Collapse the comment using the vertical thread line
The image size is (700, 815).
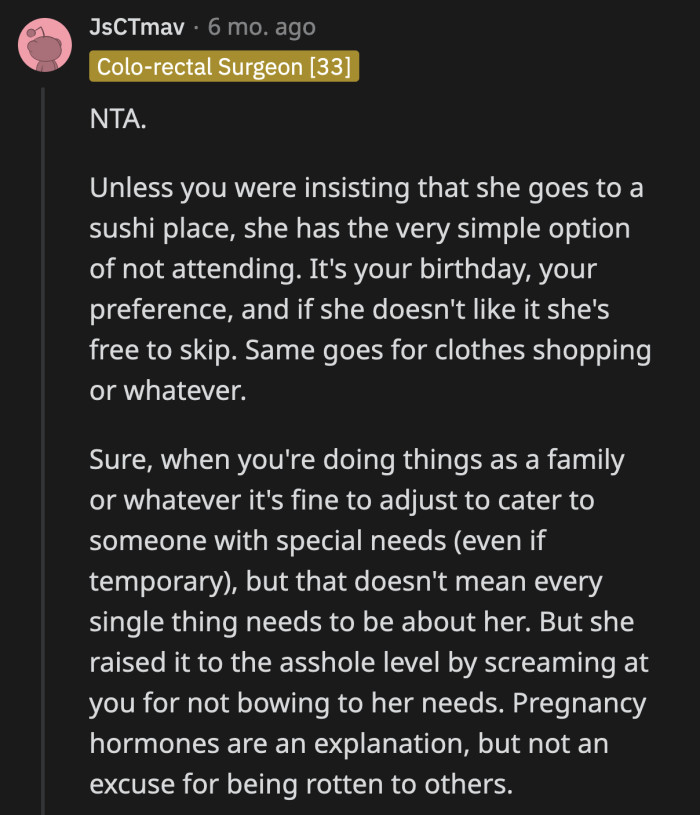(x=43, y=450)
